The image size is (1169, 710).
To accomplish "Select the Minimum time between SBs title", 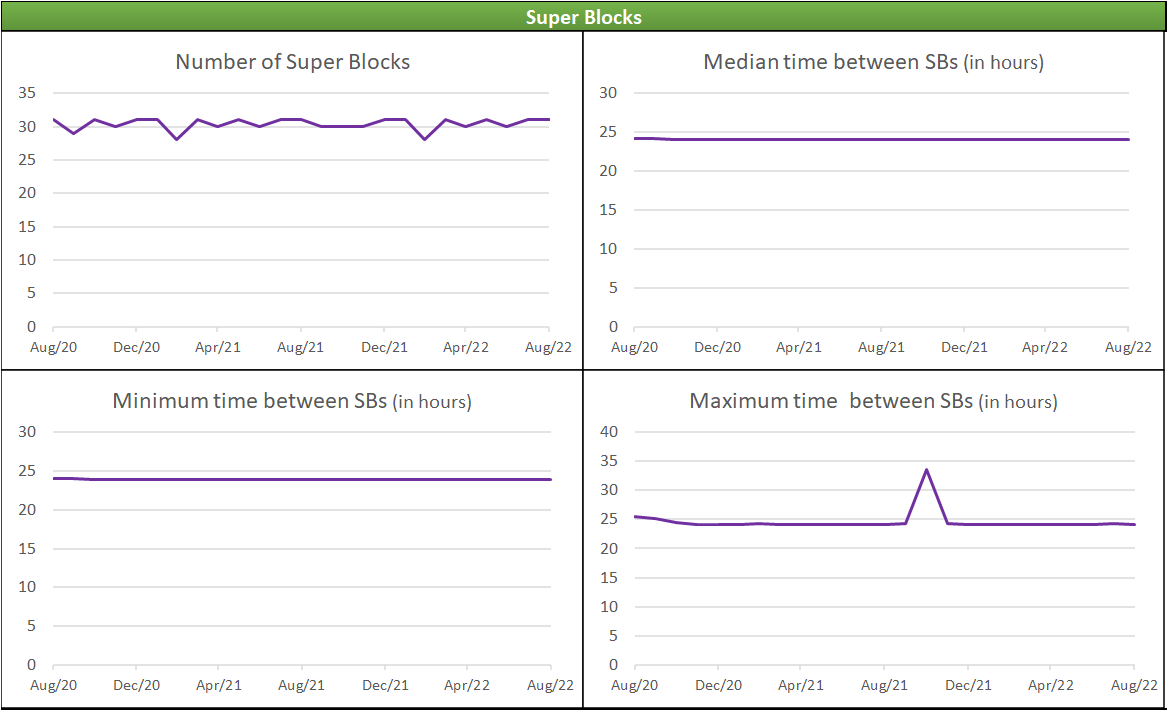I will [292, 401].
